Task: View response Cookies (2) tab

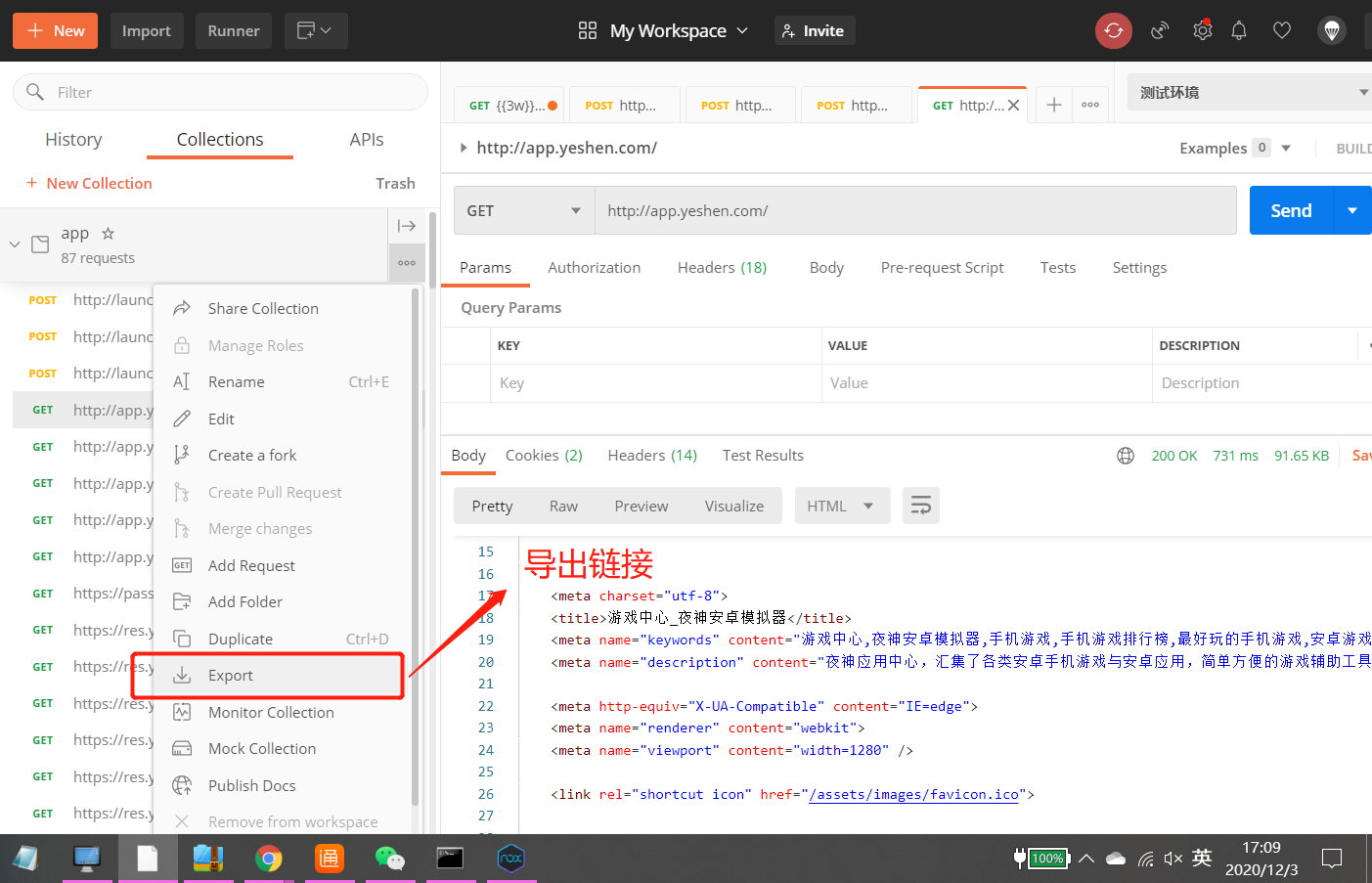Action: click(x=544, y=456)
